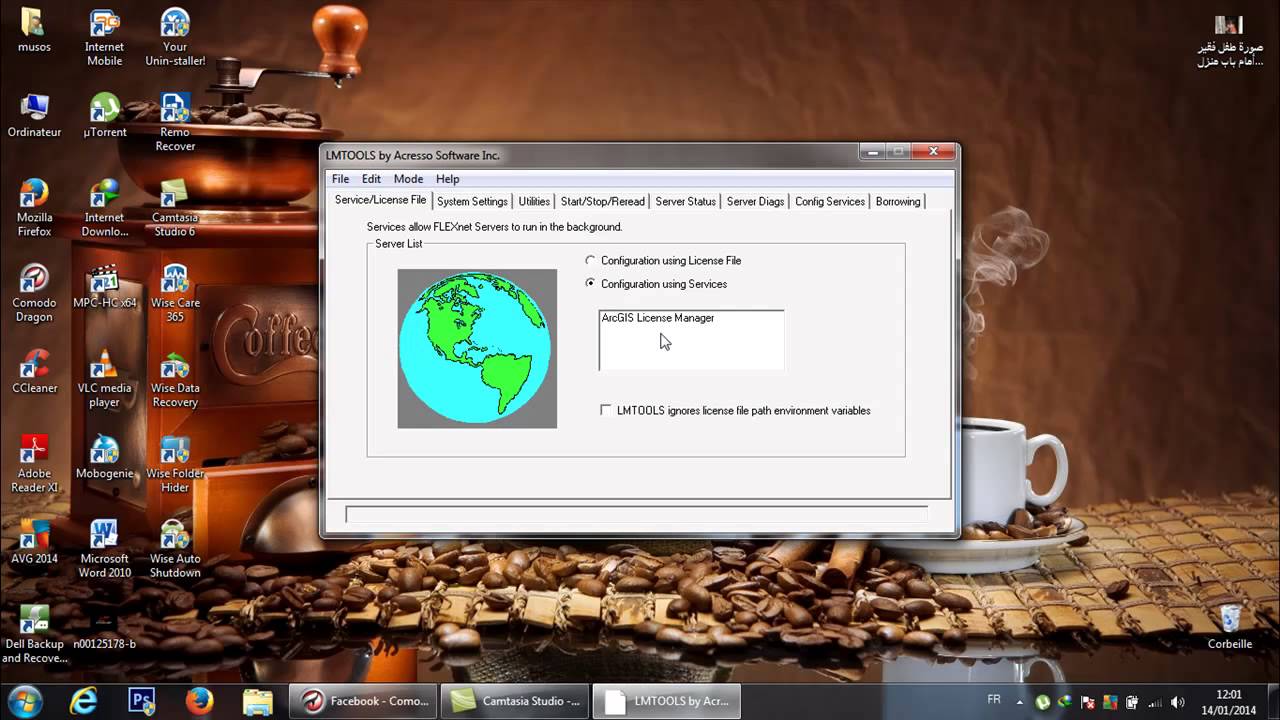This screenshot has width=1280, height=720.
Task: Open Internet Mobile desktop shortcut
Action: point(104,38)
